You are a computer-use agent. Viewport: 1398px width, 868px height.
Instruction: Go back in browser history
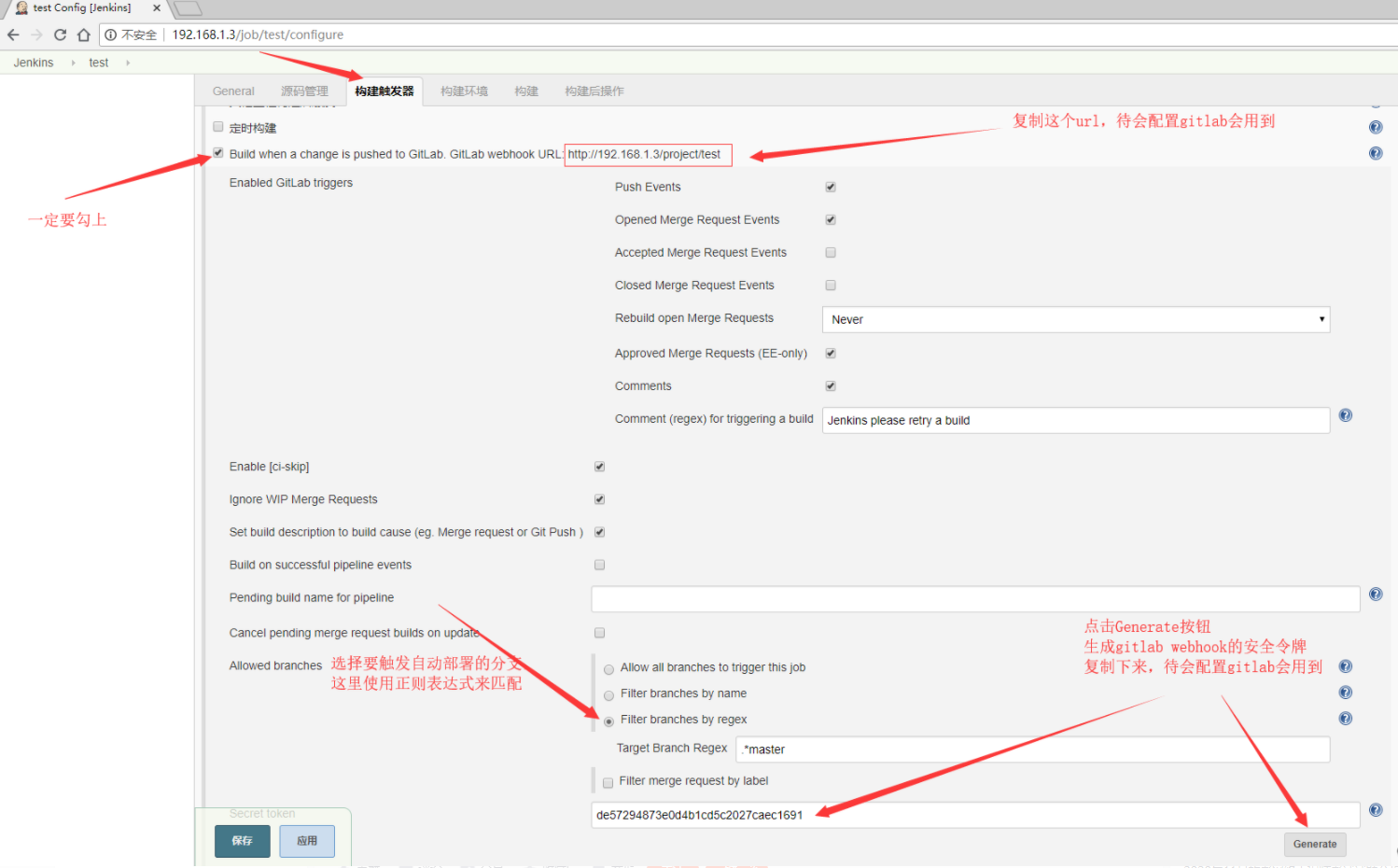pos(13,35)
